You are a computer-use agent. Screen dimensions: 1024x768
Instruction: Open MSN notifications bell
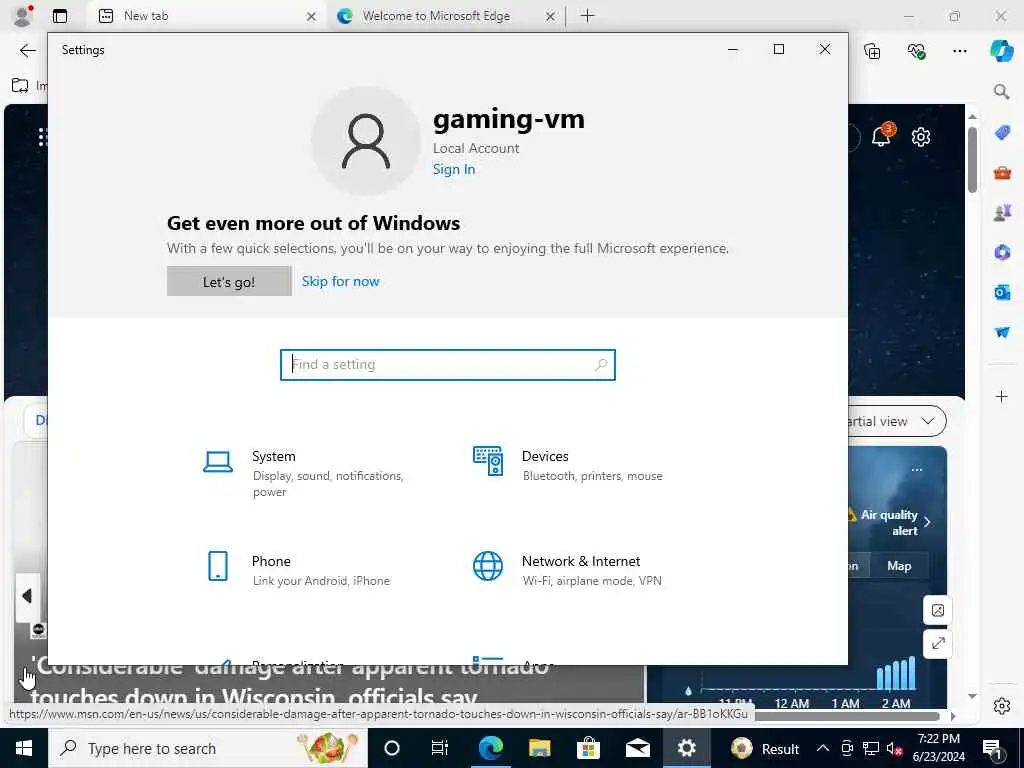point(882,135)
